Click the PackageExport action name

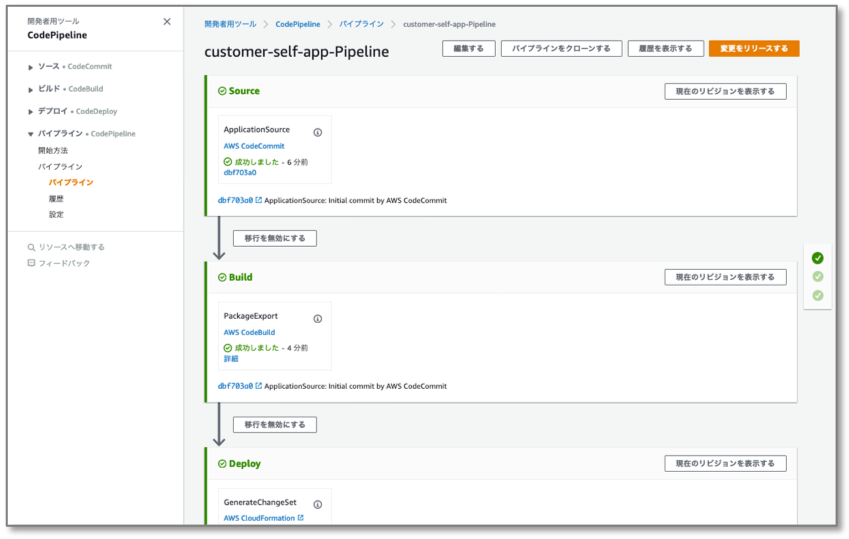click(251, 316)
